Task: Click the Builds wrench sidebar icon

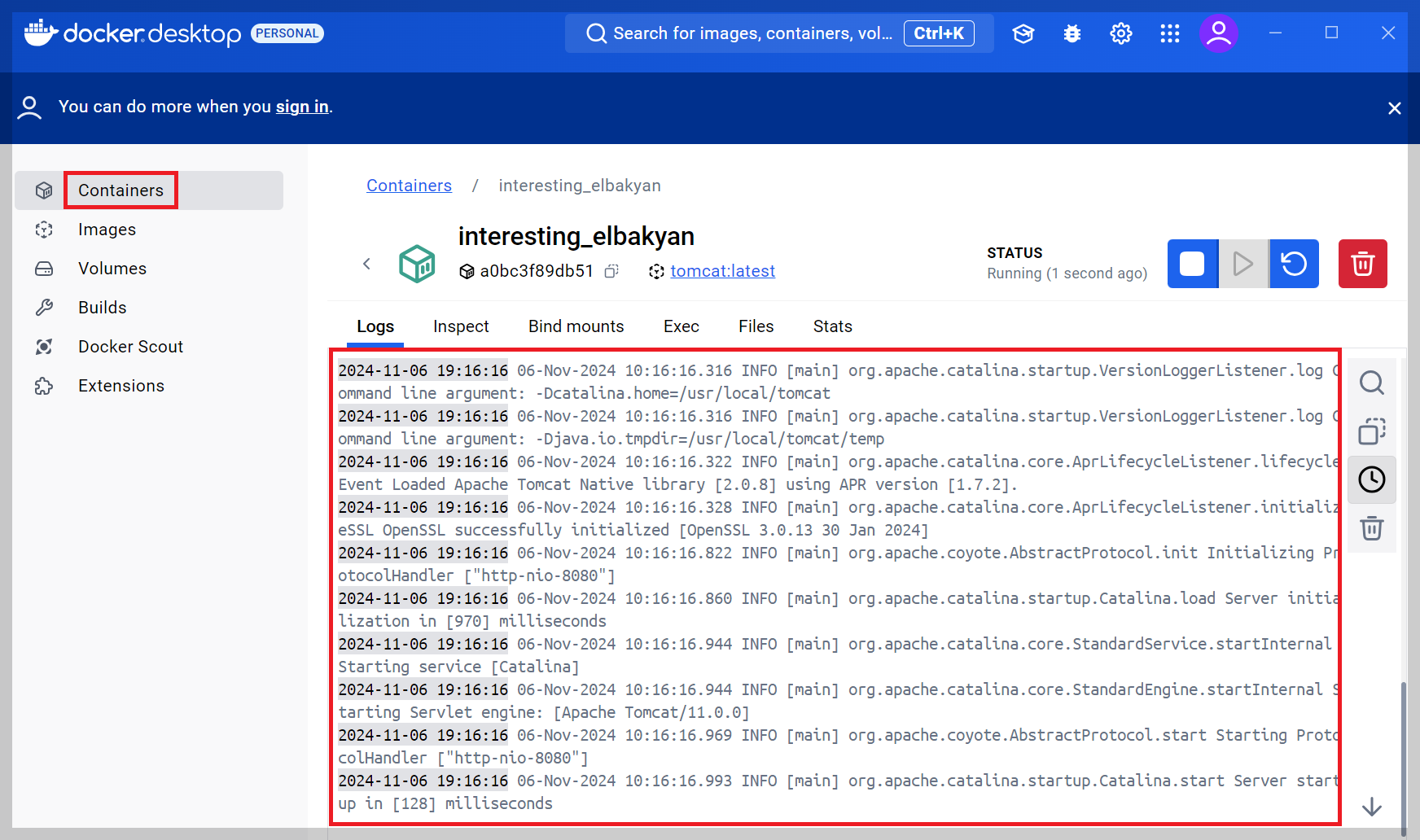Action: [44, 308]
